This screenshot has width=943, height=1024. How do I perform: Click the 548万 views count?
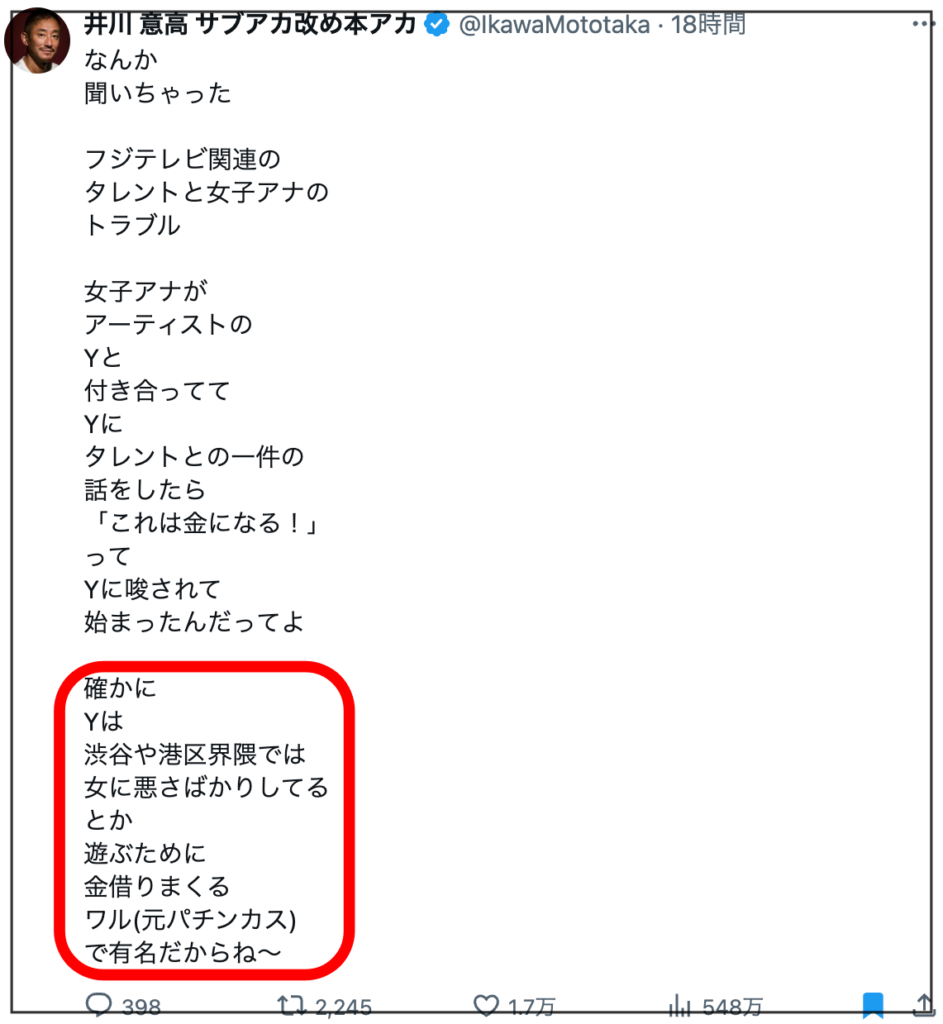733,1007
